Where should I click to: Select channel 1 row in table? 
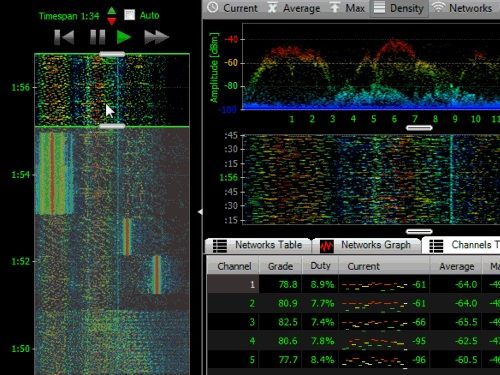(x=353, y=284)
